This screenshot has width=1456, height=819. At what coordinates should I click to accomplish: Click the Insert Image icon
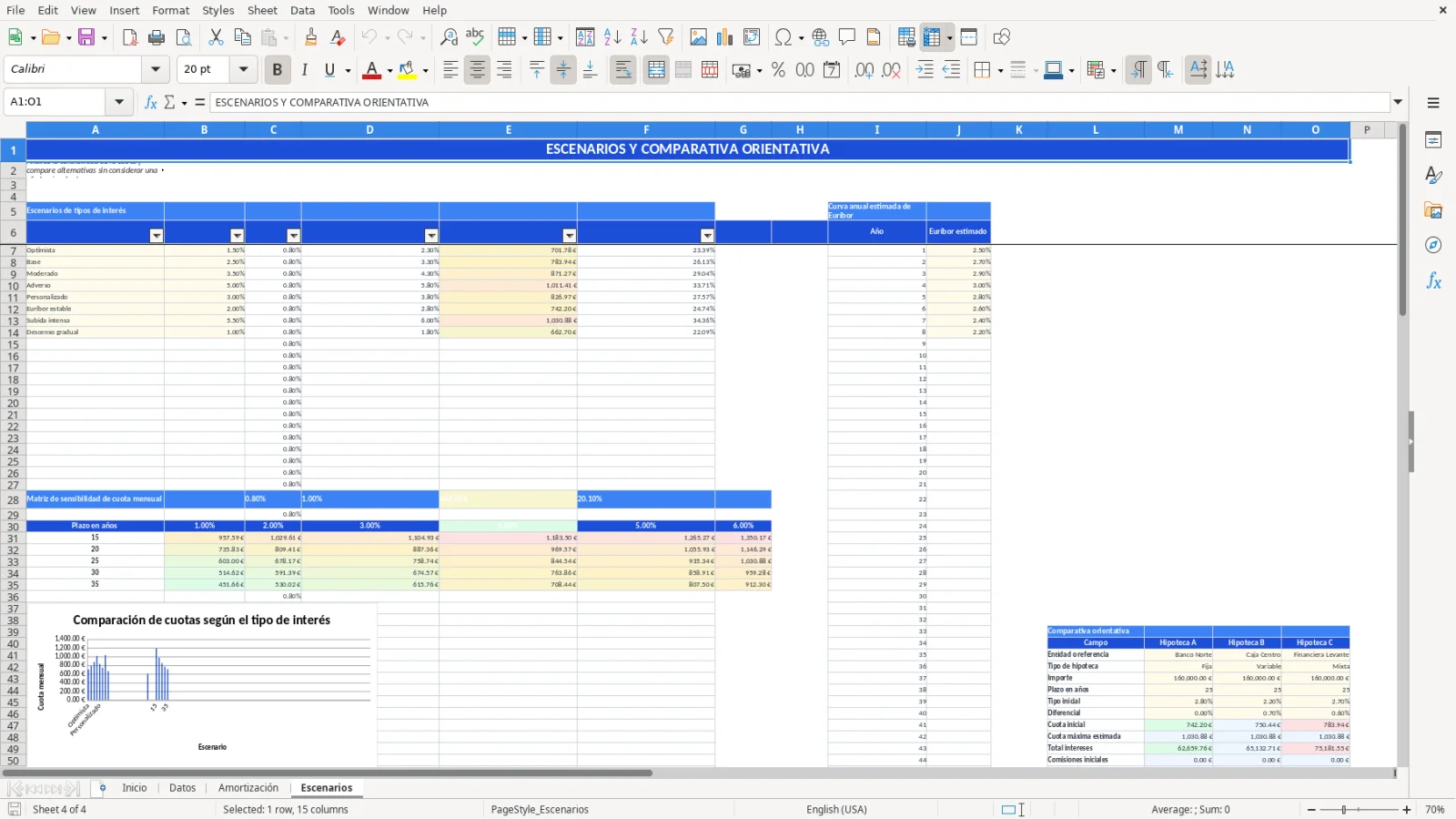(699, 37)
